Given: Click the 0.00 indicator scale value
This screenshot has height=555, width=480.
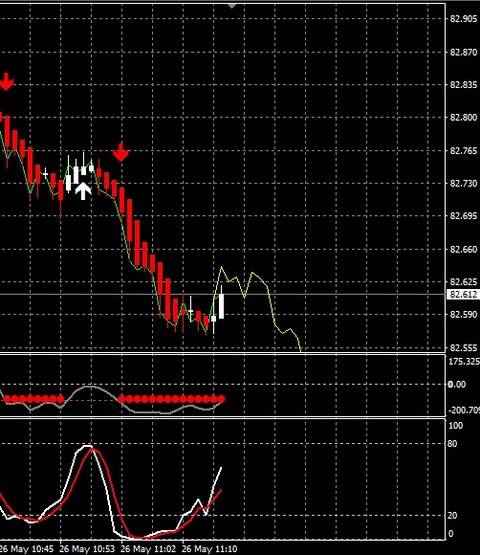Looking at the screenshot, I should 457,384.
